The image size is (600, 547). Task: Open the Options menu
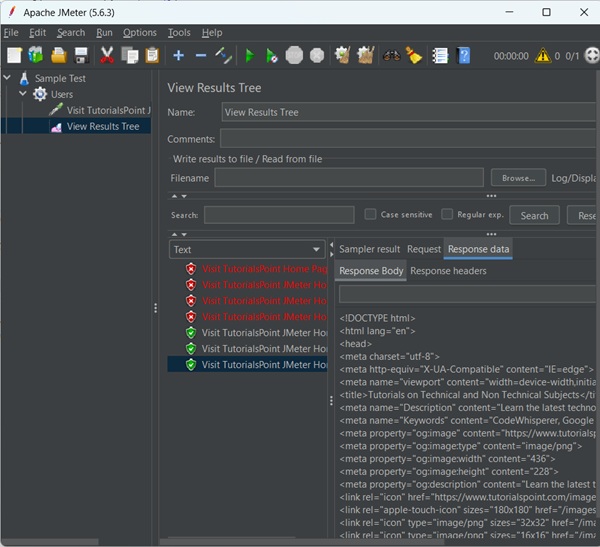coord(140,33)
